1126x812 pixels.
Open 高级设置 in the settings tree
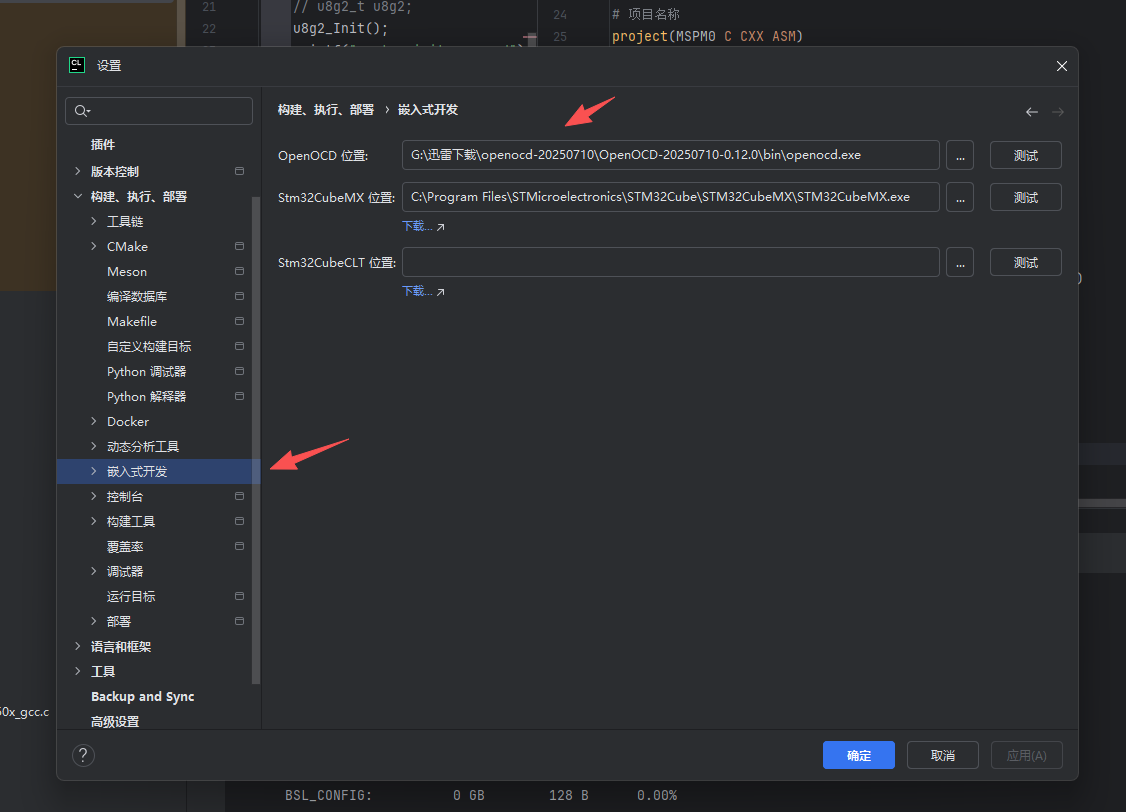pyautogui.click(x=115, y=722)
